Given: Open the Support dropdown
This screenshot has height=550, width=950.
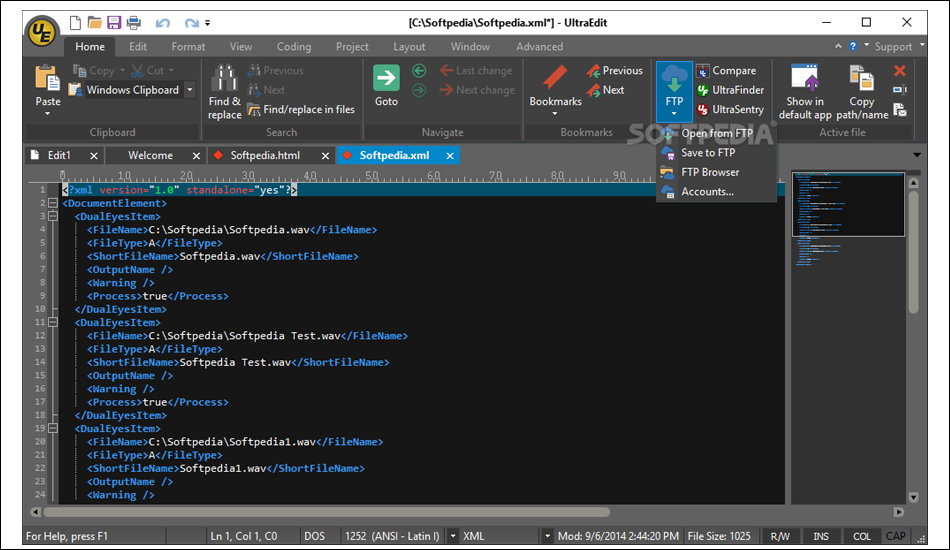Looking at the screenshot, I should click(899, 47).
